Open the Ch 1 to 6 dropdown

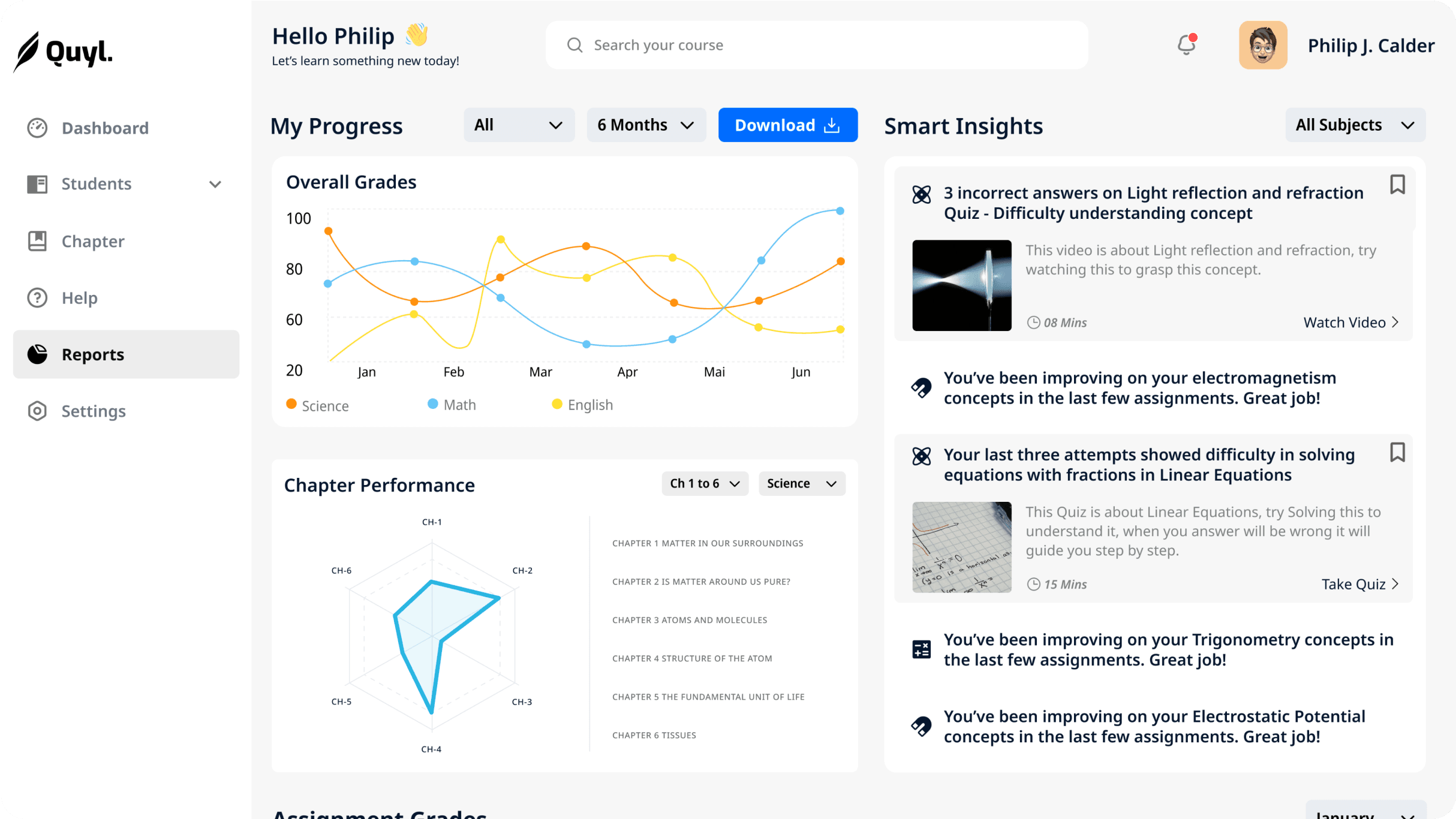[705, 483]
